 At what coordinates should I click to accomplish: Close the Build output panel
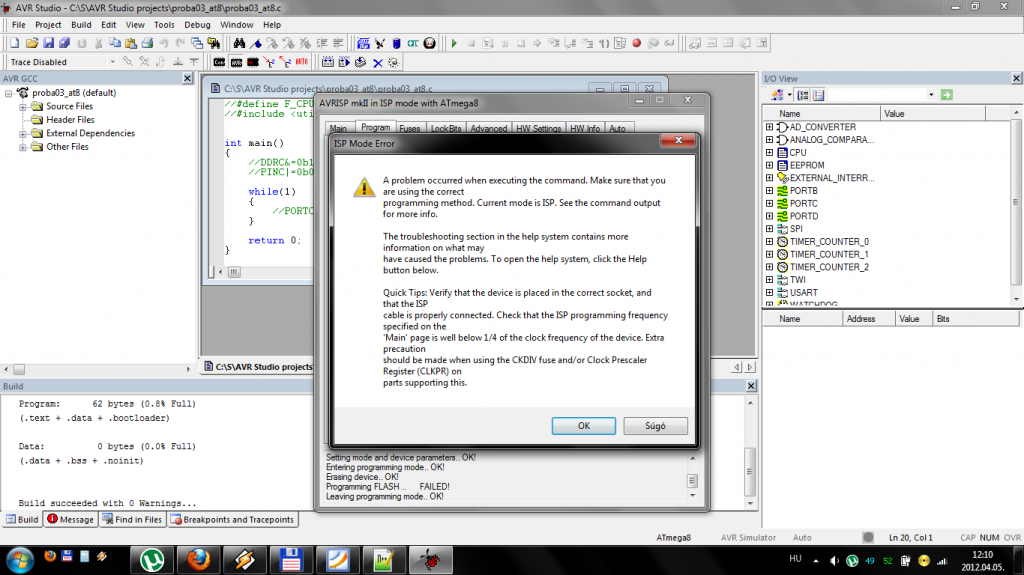click(751, 386)
